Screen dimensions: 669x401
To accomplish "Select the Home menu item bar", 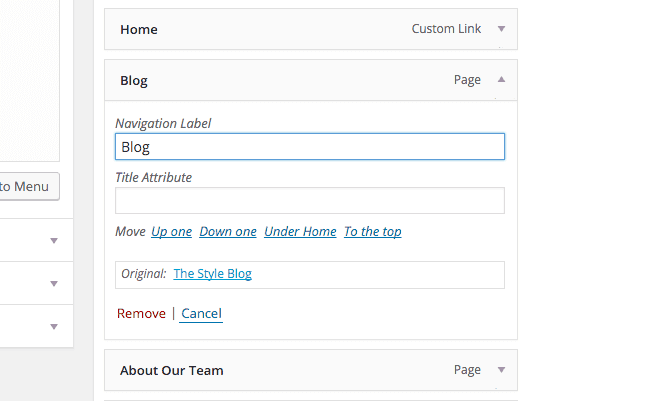I will click(x=311, y=29).
